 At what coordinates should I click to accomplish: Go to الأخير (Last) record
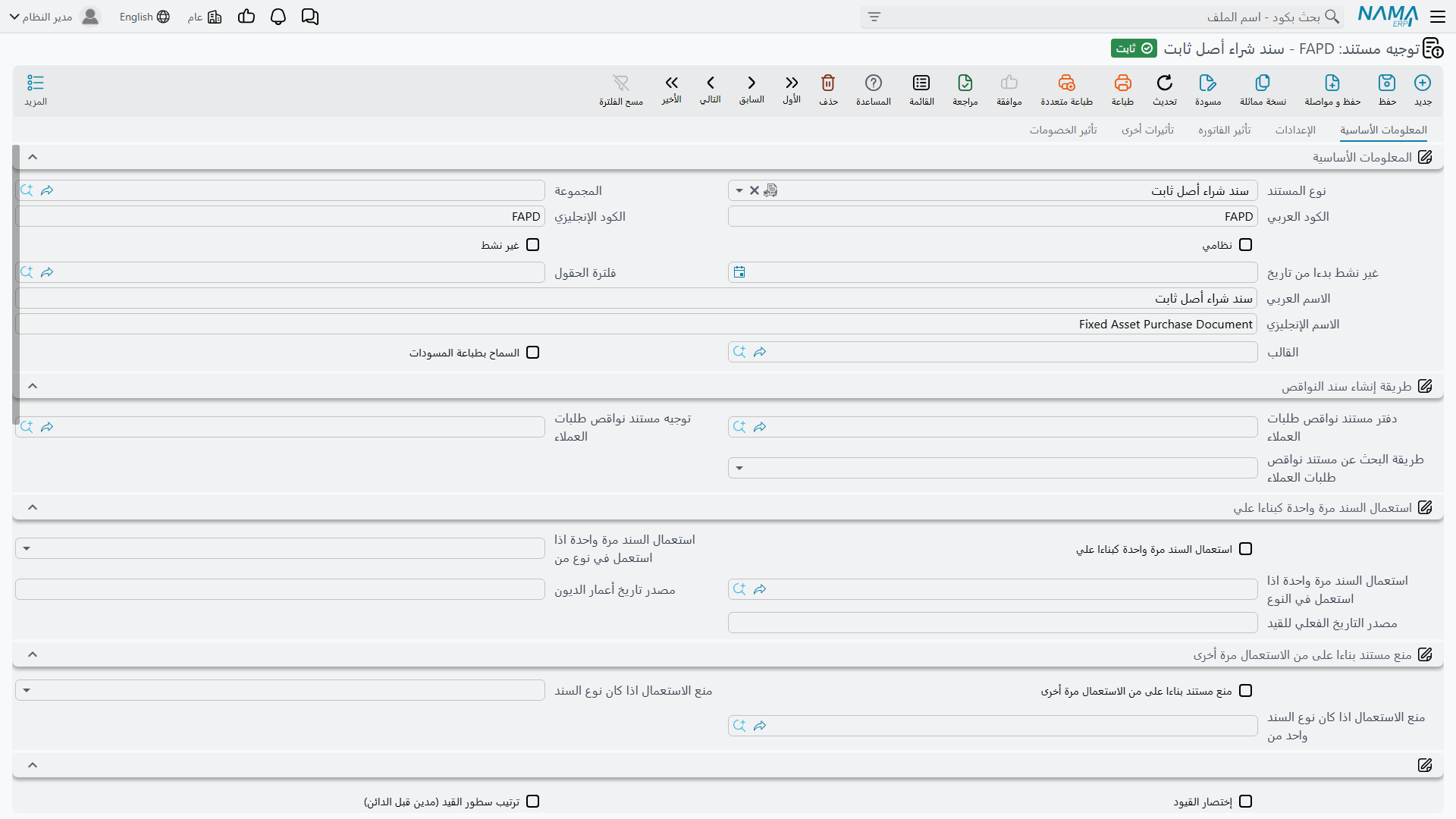671,83
